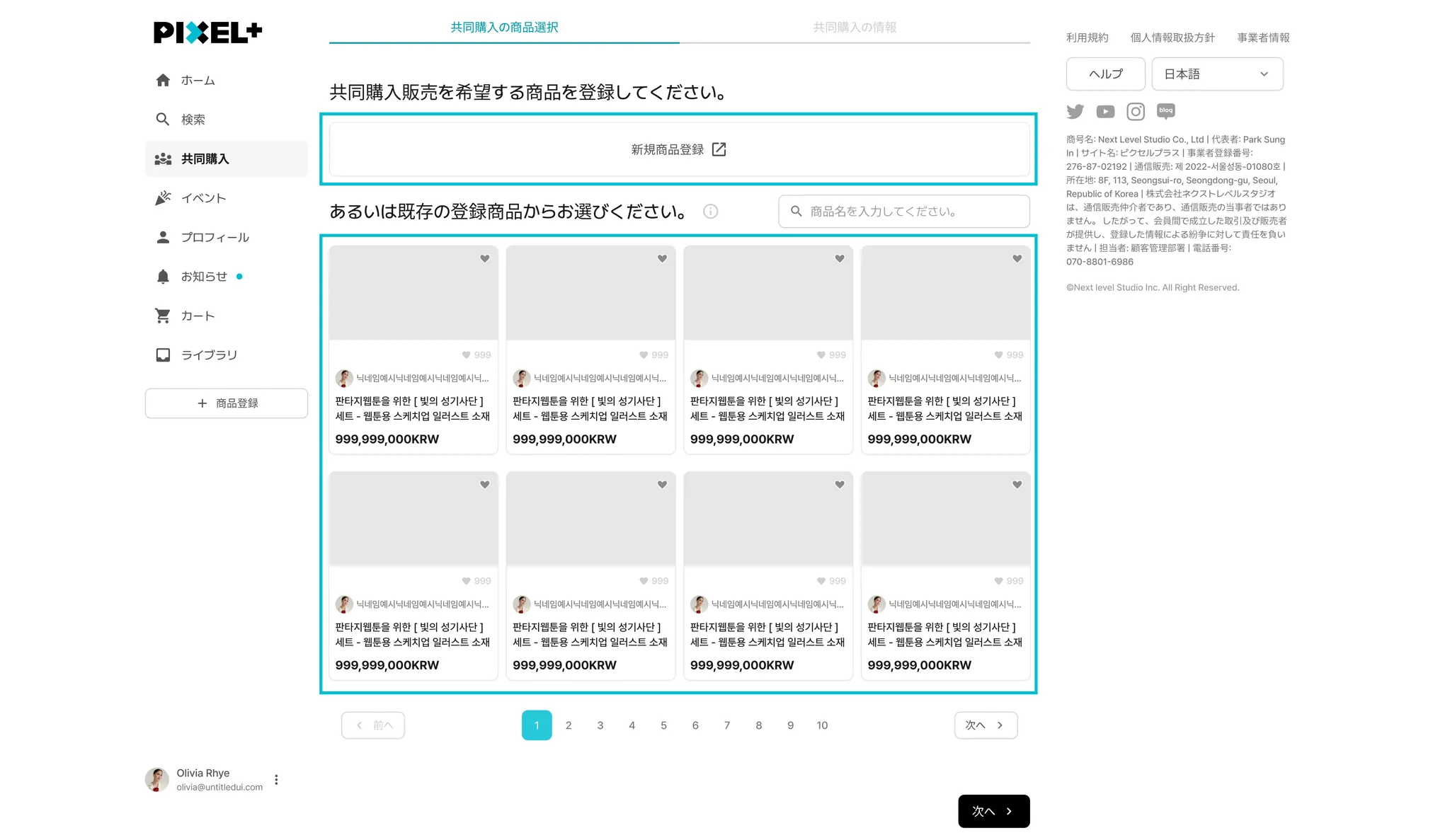1450x840 pixels.
Task: Click the PIXEL+ logo
Action: [x=207, y=32]
